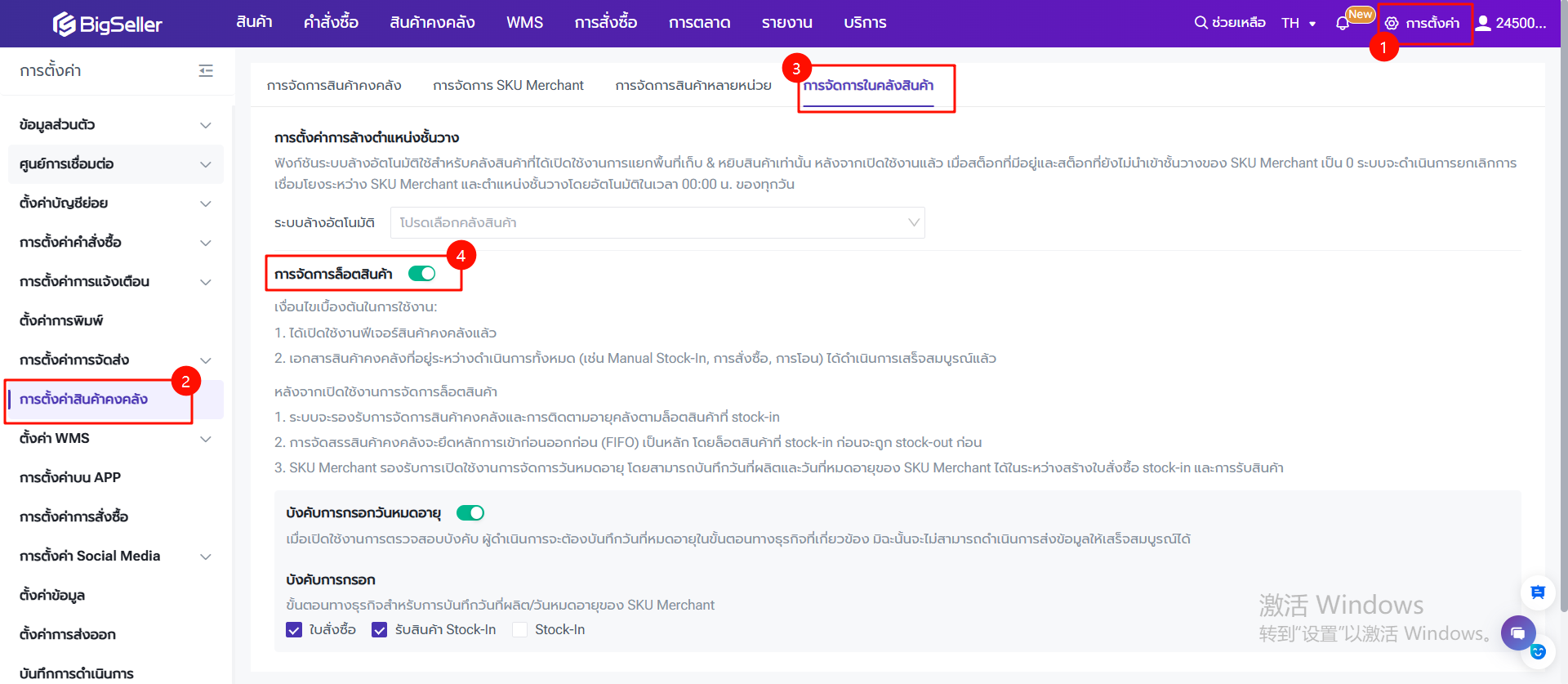Uncheck the ใบสั่งซื้อ checkbox
Screen dimensions: 1568x684
pos(294,629)
